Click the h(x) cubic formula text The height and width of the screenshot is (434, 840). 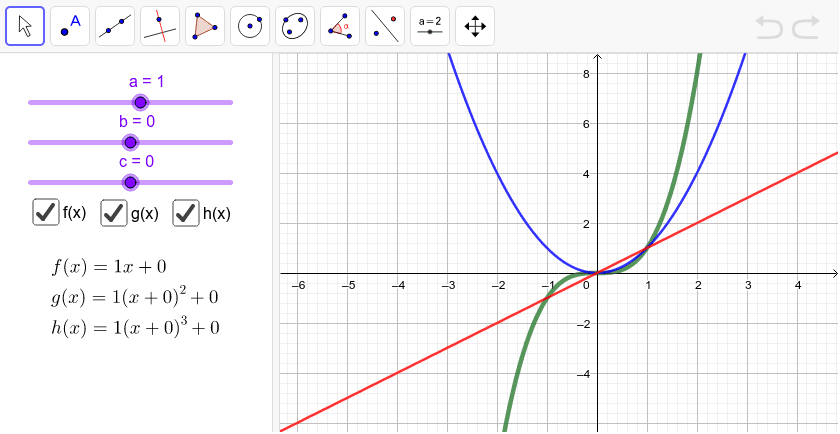tap(136, 326)
